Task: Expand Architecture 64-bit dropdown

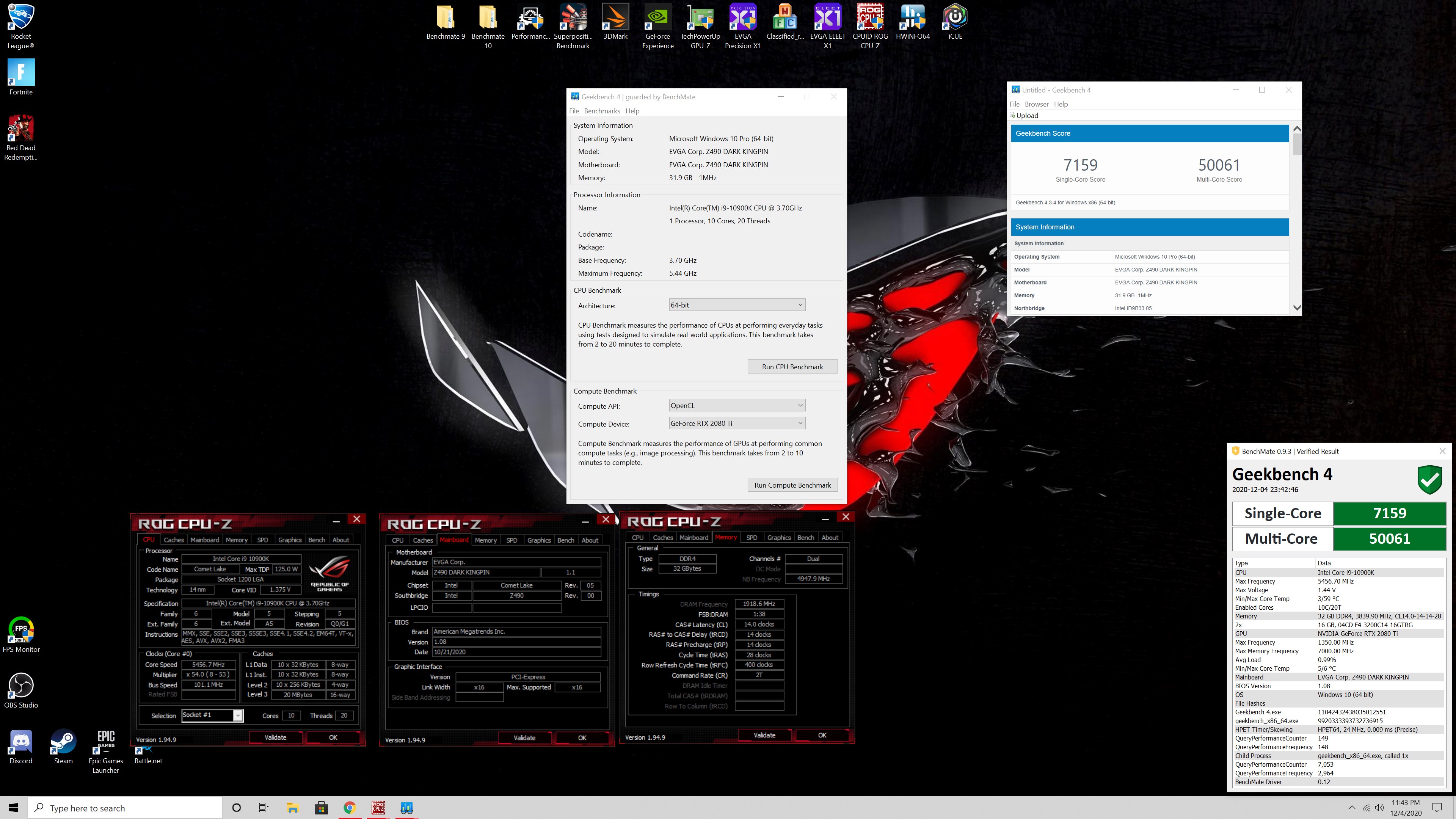Action: point(737,305)
